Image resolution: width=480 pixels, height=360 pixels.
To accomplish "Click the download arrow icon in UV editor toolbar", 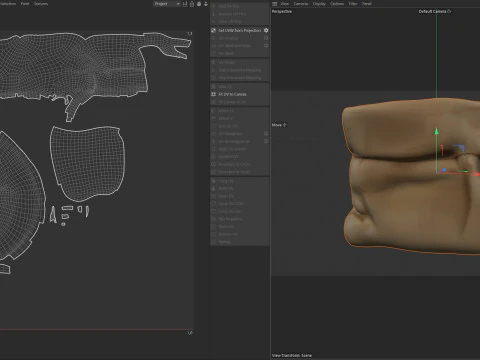I will point(206,4).
